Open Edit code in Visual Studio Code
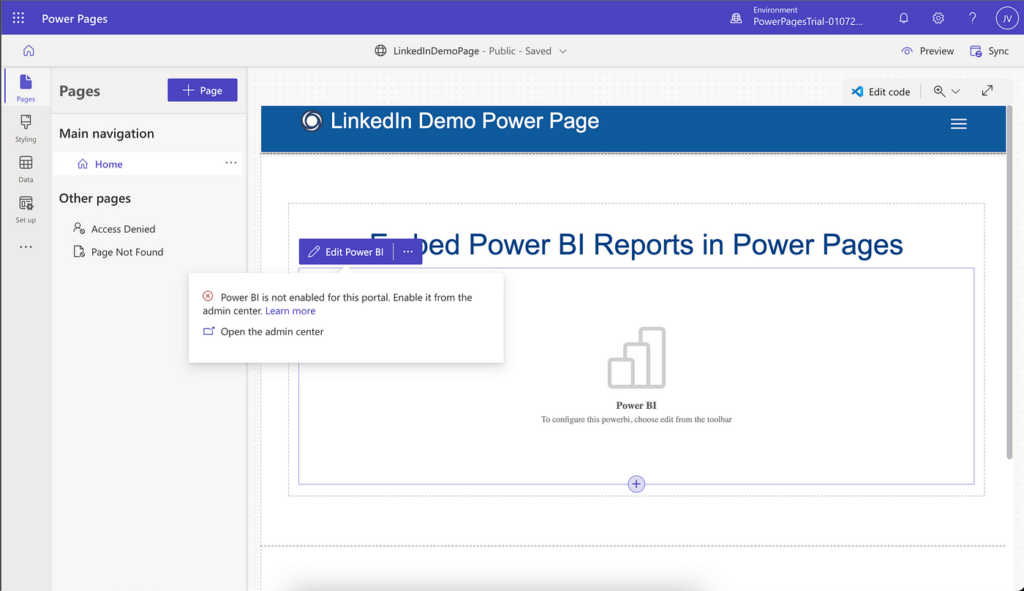The width and height of the screenshot is (1024, 591). tap(880, 91)
